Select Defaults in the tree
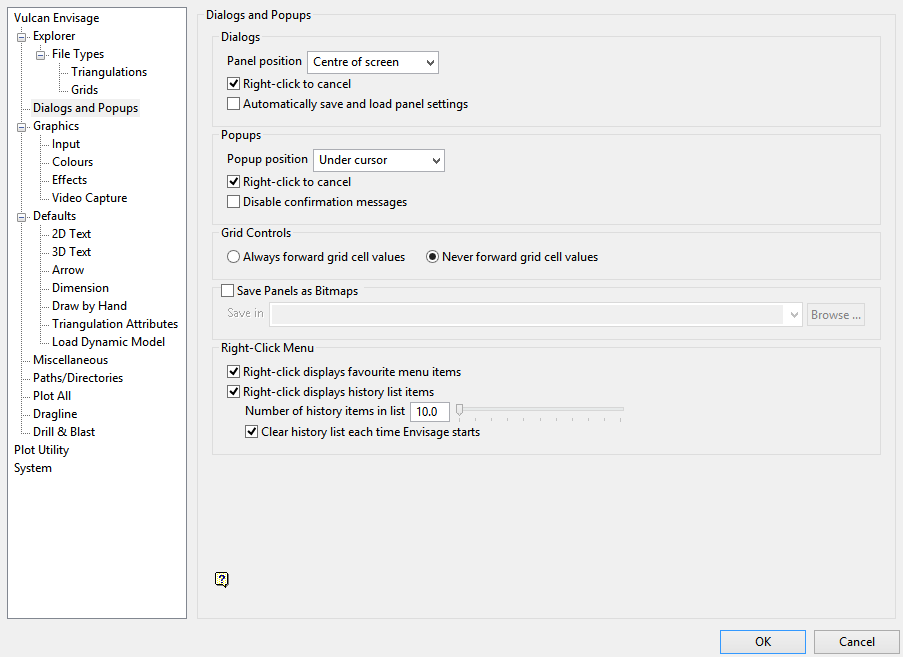The image size is (903, 657). tap(54, 215)
